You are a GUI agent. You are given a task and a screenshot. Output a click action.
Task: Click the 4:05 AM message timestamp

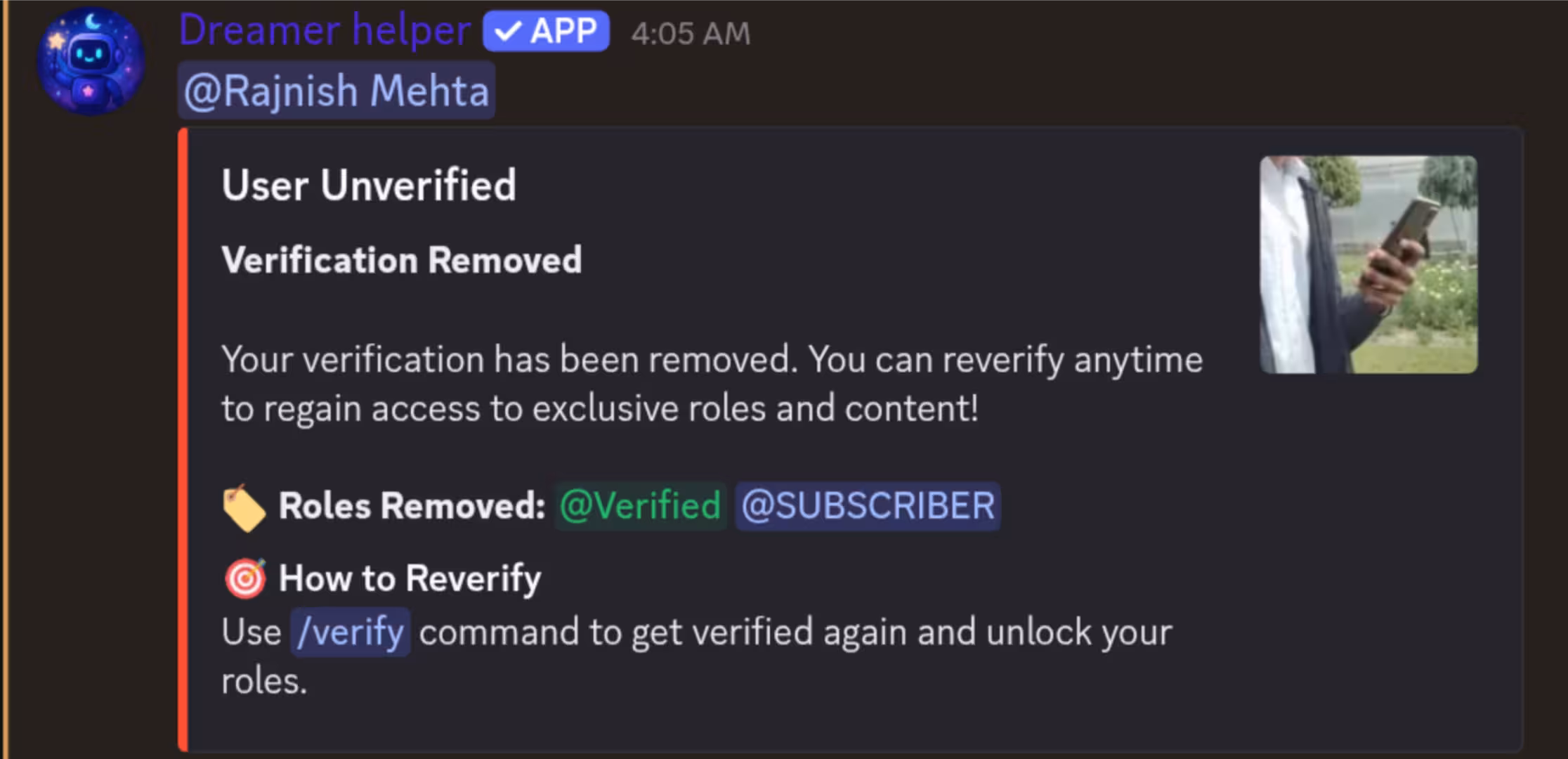point(691,34)
